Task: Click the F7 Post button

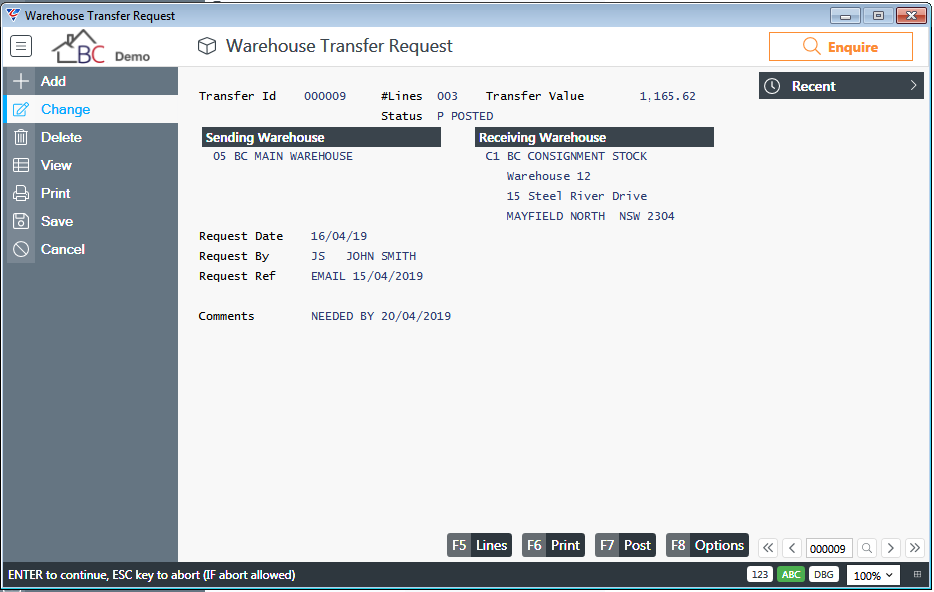Action: (x=625, y=545)
